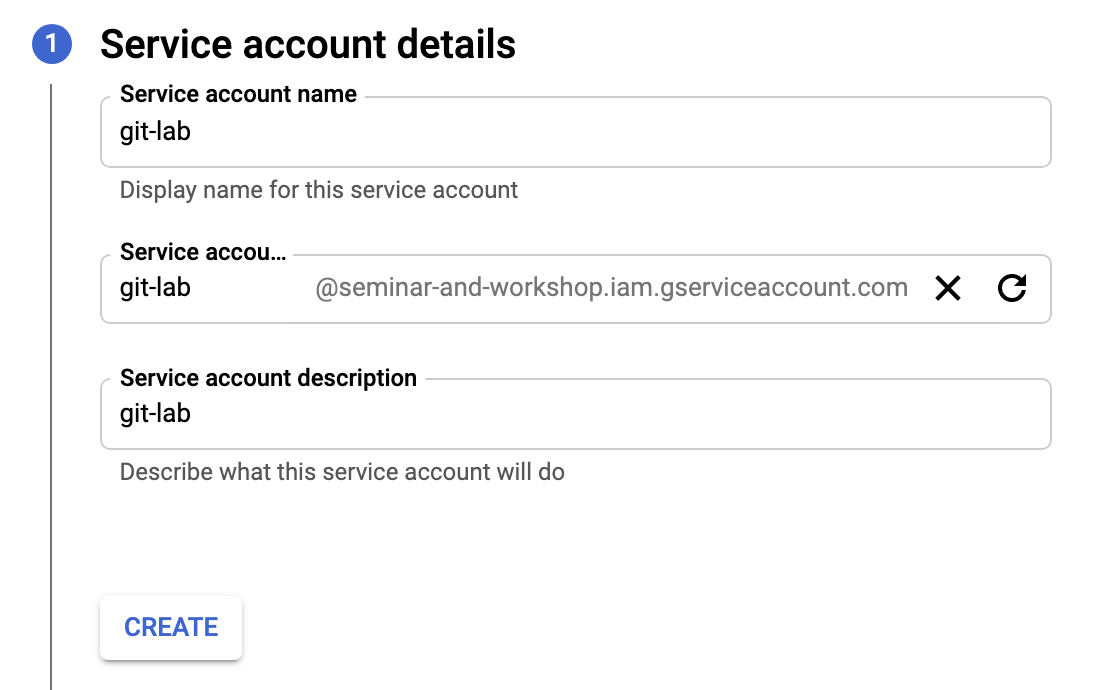The height and width of the screenshot is (690, 1102).
Task: Click the truncated 'Service accou…' field label
Action: point(203,253)
